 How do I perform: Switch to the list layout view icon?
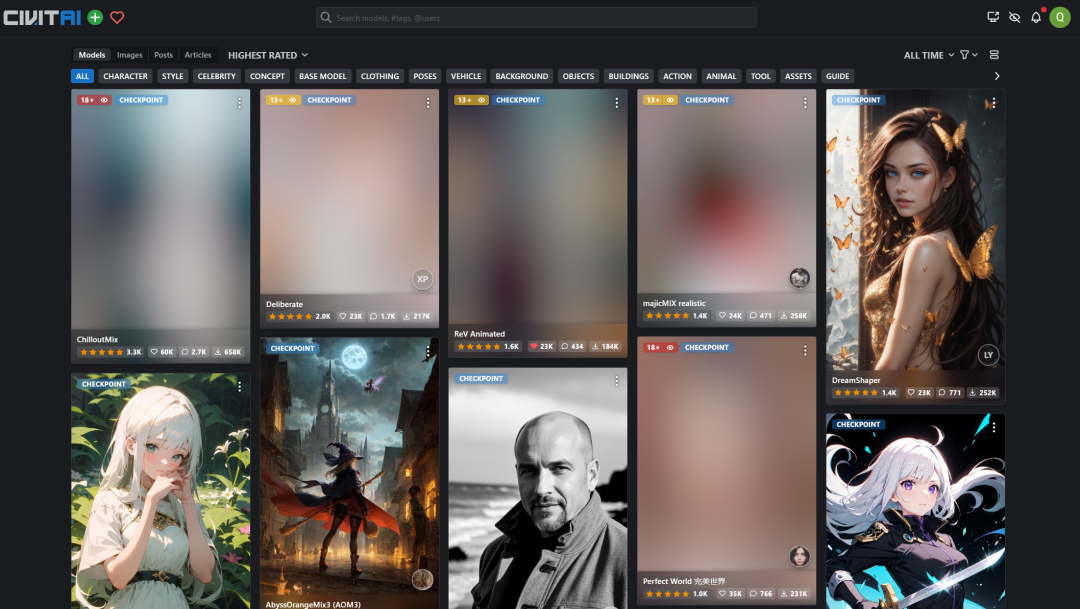point(994,54)
